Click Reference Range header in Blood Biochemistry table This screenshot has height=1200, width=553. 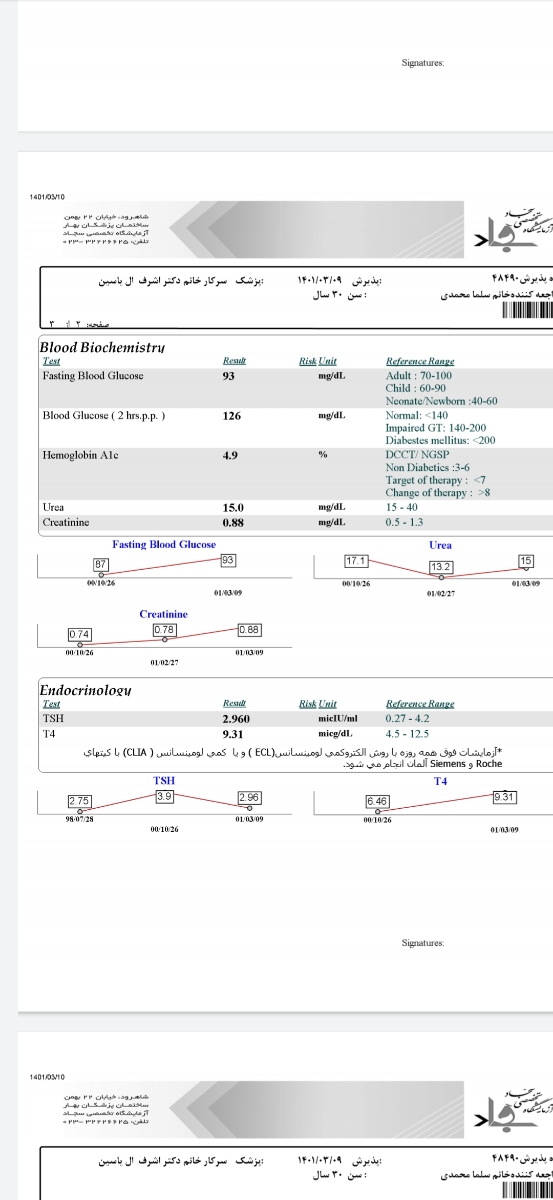[x=420, y=361]
